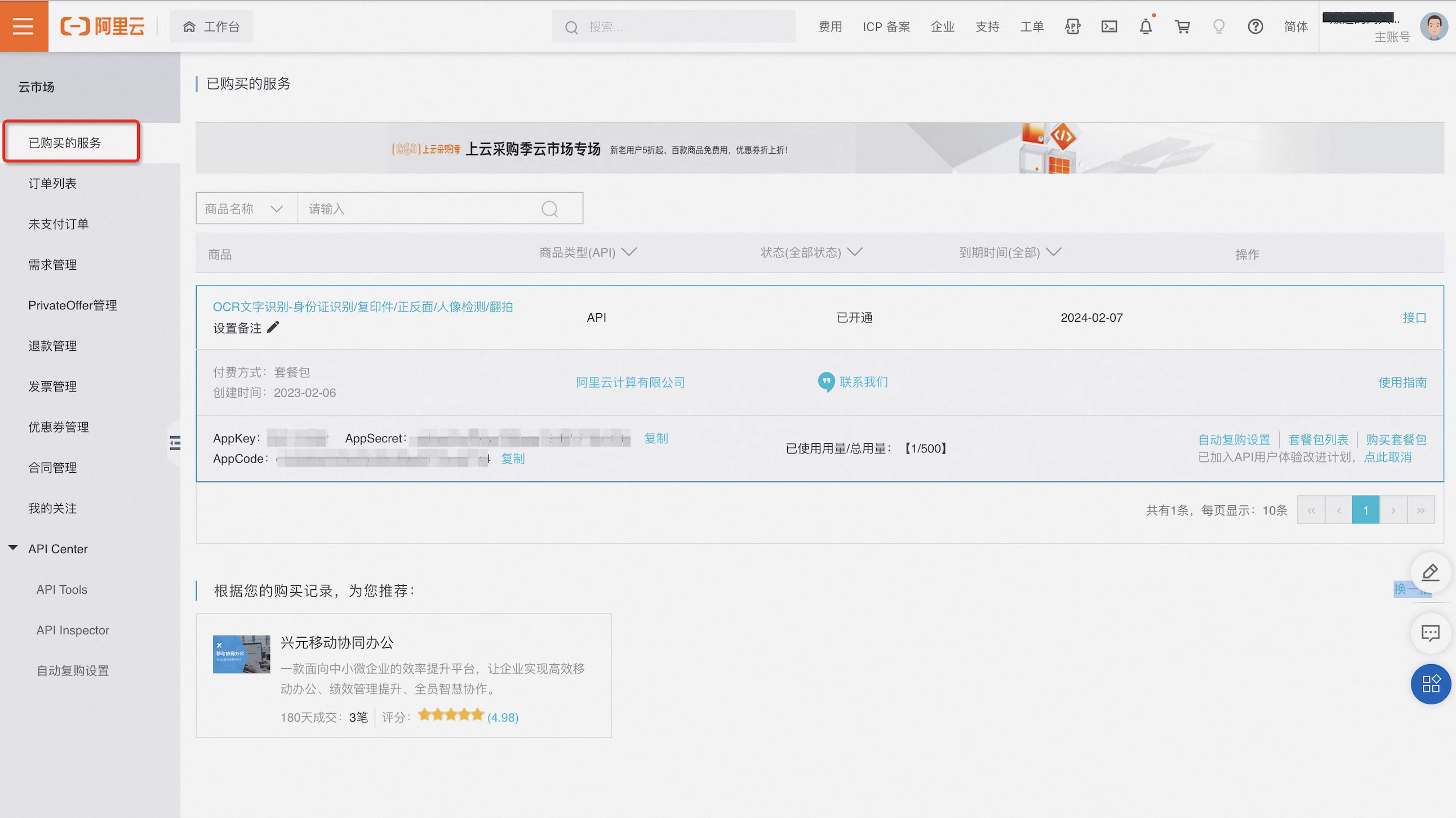
Task: Copy the AppCode with 复制
Action: 513,459
